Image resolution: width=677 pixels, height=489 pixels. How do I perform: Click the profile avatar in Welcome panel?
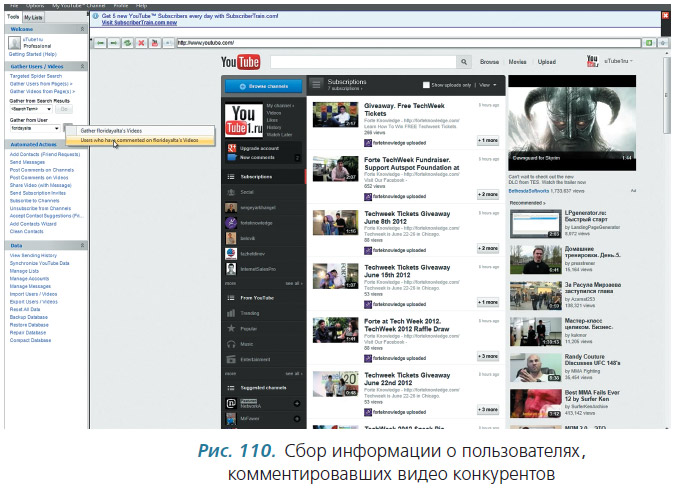click(x=14, y=43)
